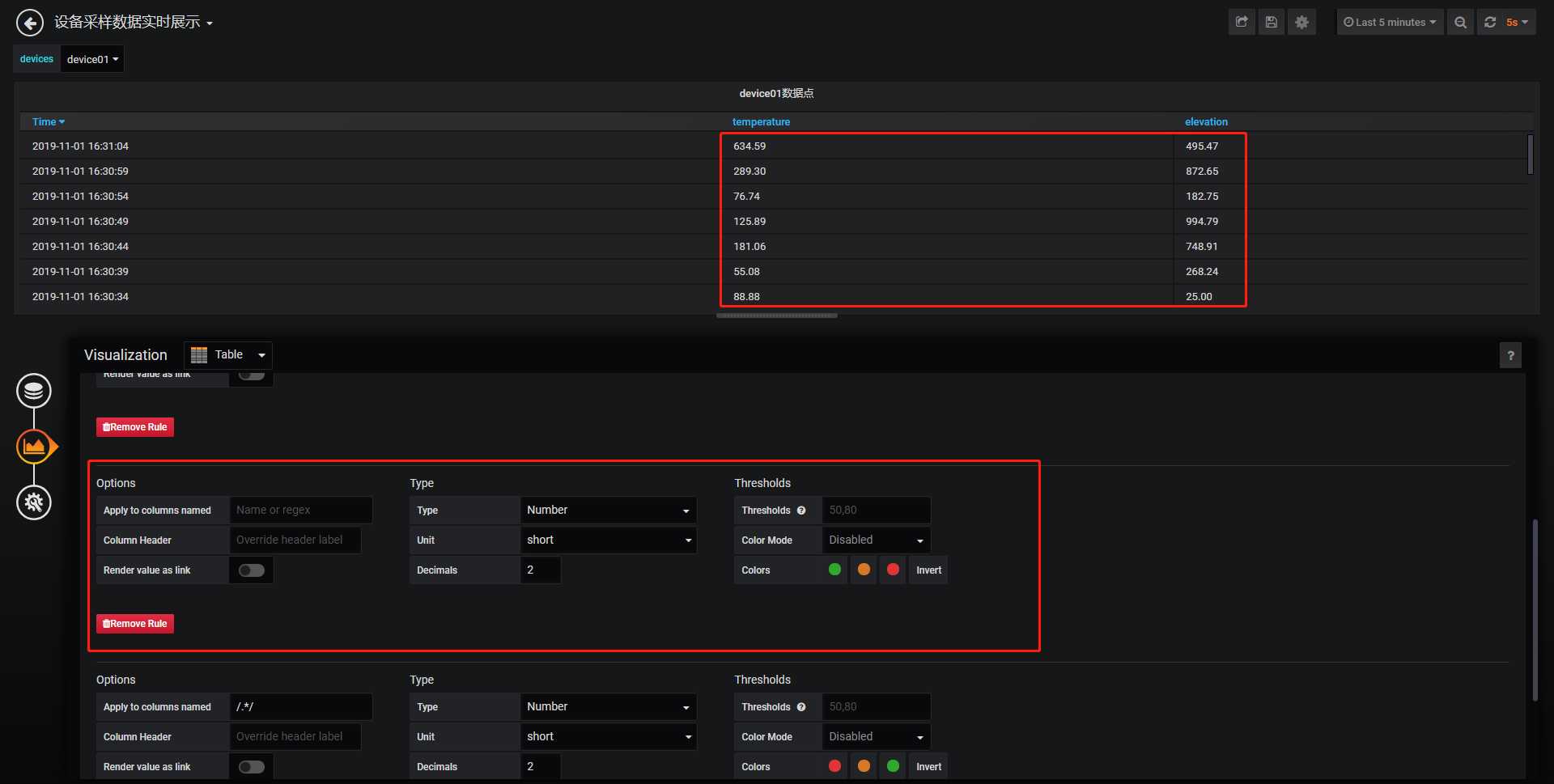Pick the red color swatch in middle rule
The image size is (1554, 784).
point(893,570)
